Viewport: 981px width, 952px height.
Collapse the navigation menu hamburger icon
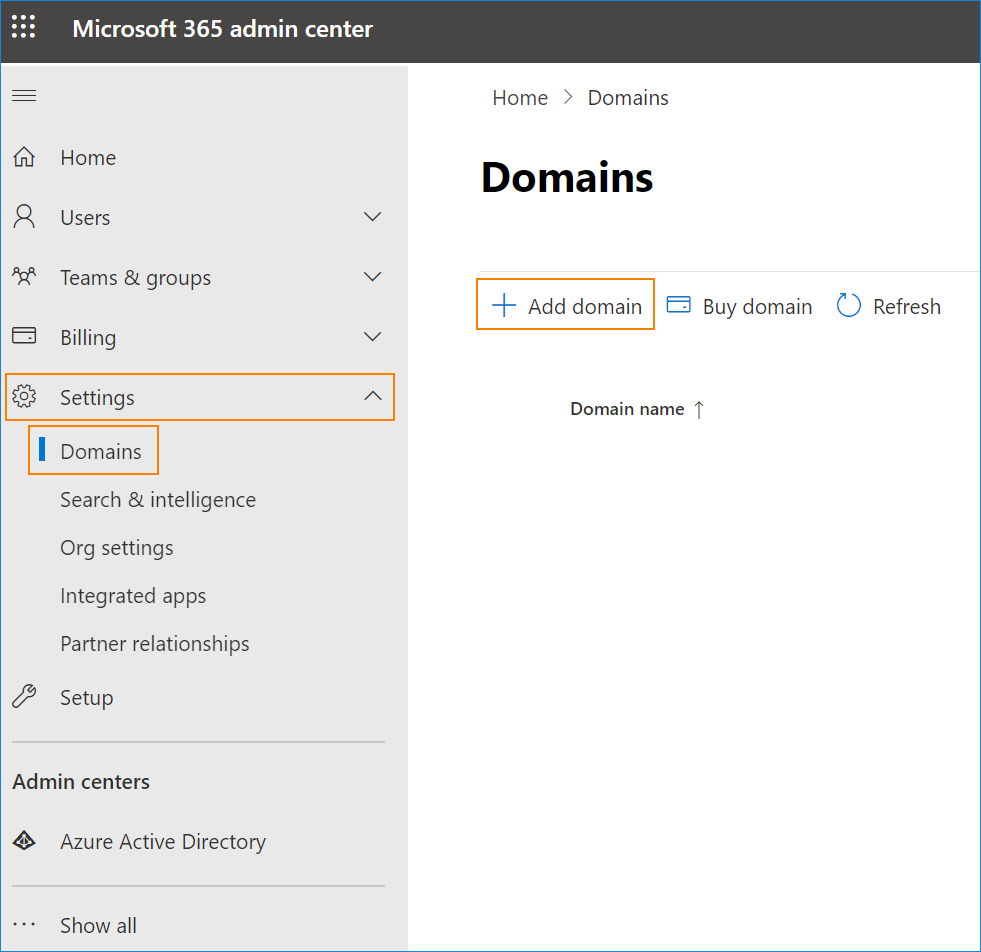[24, 95]
